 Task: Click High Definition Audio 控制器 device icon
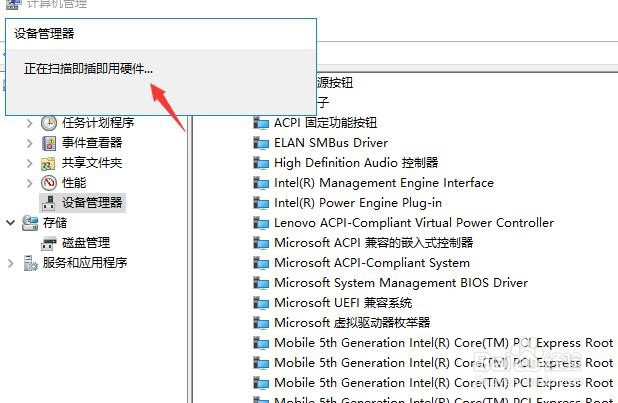[x=261, y=163]
